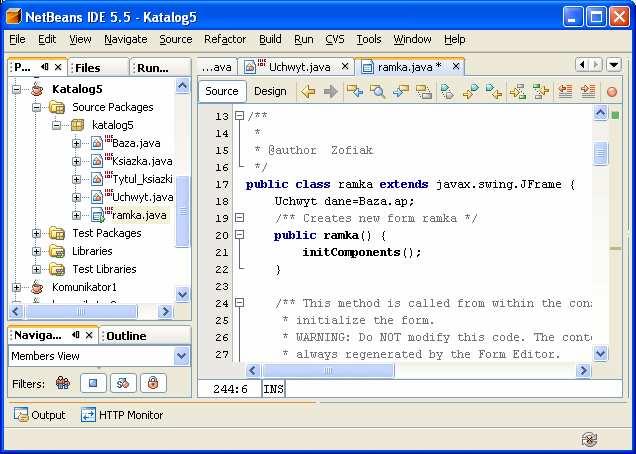Click the Toggle Bookmark toolbar icon
Screen dimensions: 636x454
click(x=447, y=92)
